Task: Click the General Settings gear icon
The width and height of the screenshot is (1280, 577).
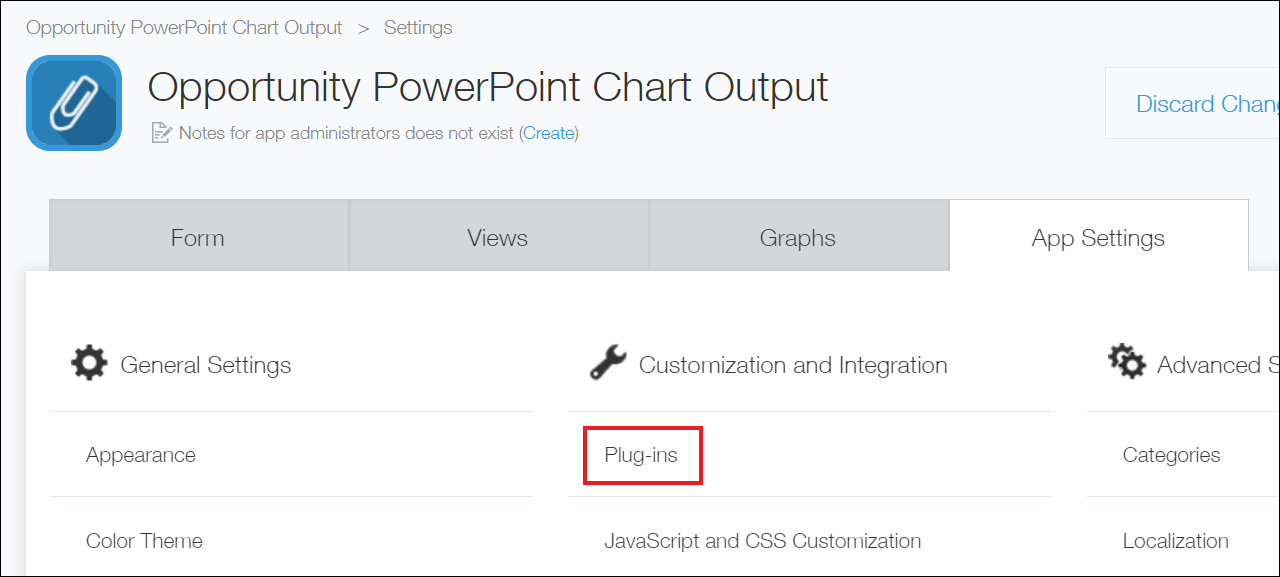Action: [89, 362]
